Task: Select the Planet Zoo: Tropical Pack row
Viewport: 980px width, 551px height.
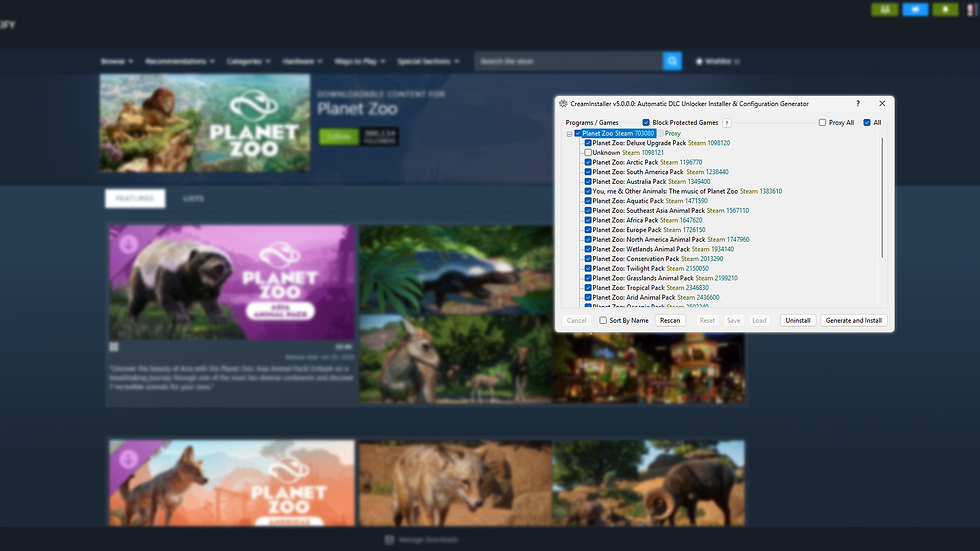Action: tap(650, 288)
